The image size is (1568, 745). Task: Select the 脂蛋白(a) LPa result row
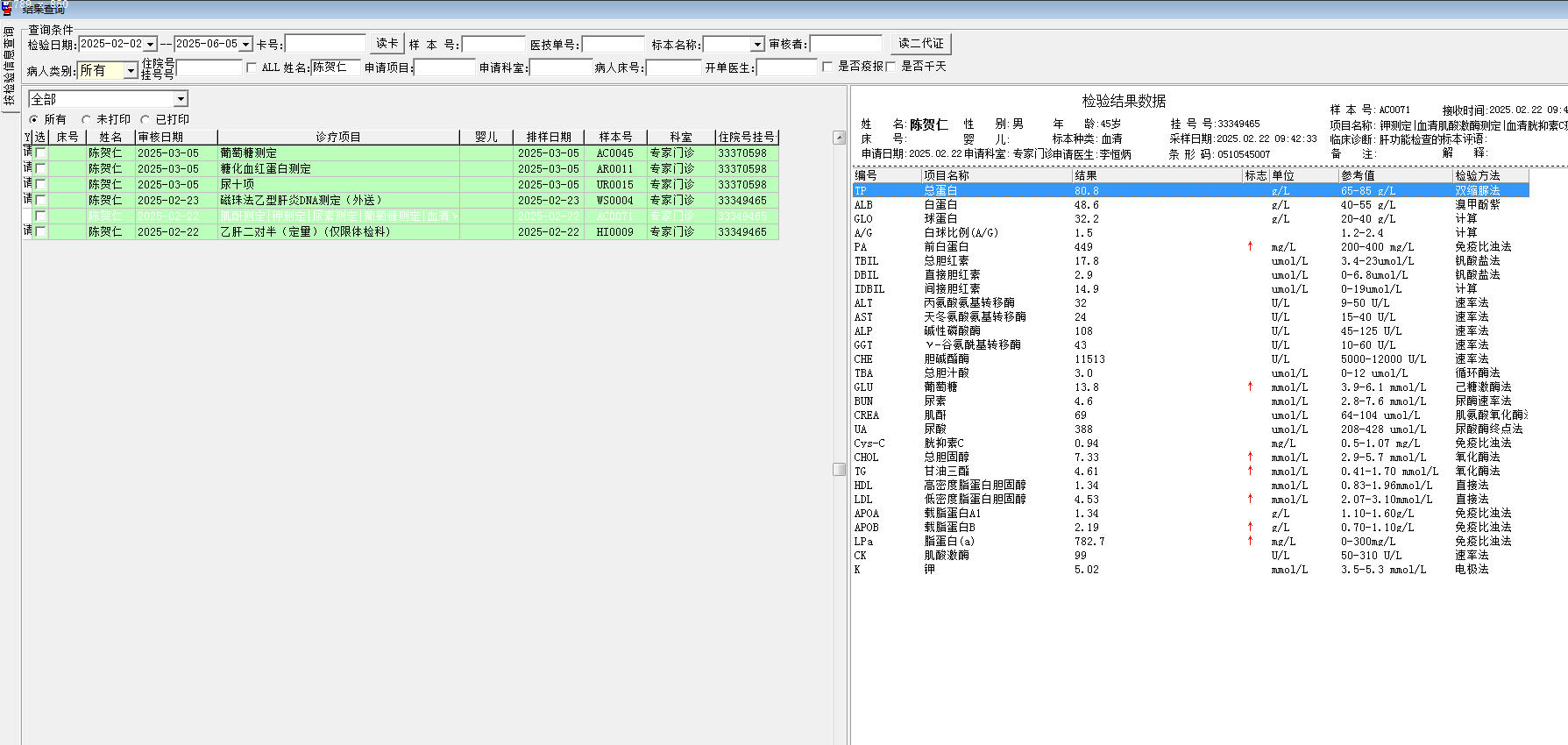[1190, 541]
